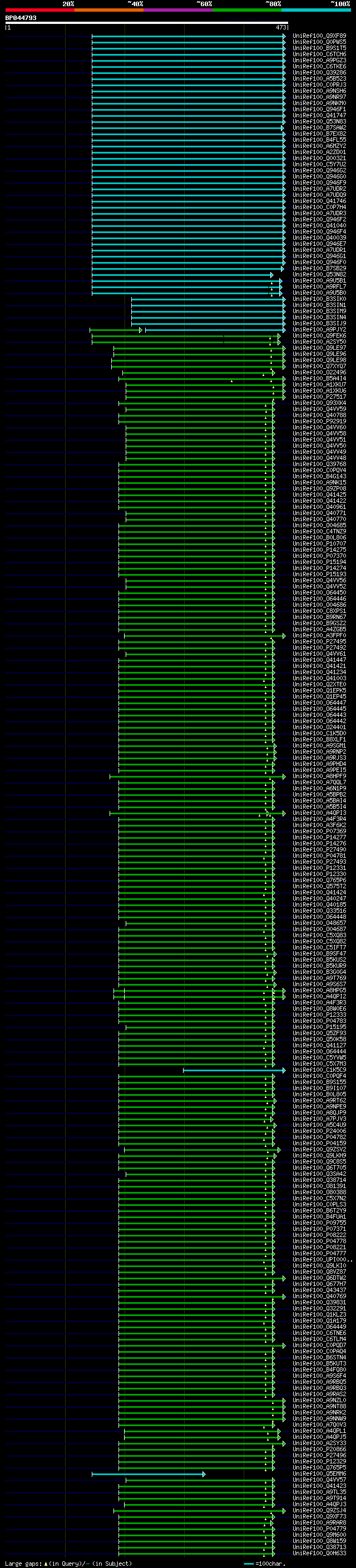The width and height of the screenshot is (356, 1568).
Task: Select hit label UniRef100_A9PJY2
Action: pyautogui.click(x=319, y=329)
